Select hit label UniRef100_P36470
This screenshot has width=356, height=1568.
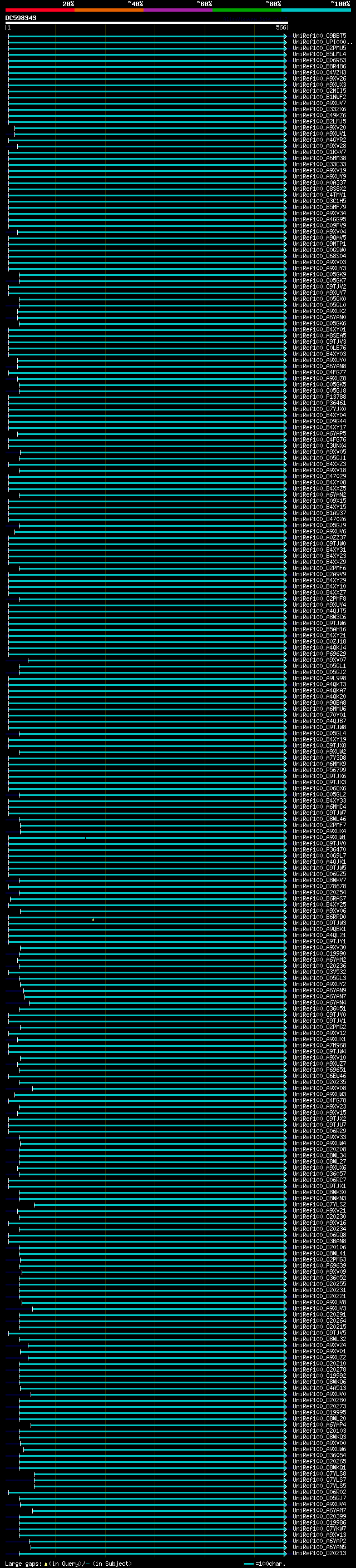[x=319, y=850]
